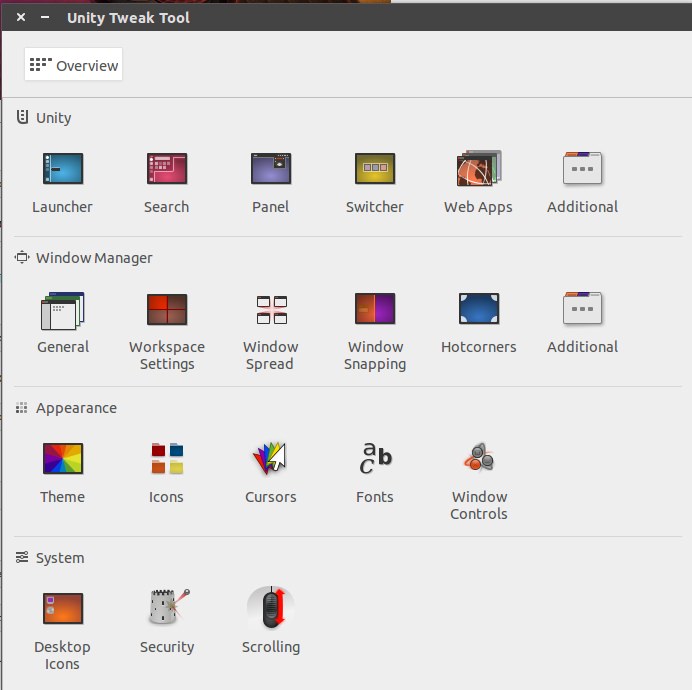Click the Unity section heading

(x=53, y=118)
